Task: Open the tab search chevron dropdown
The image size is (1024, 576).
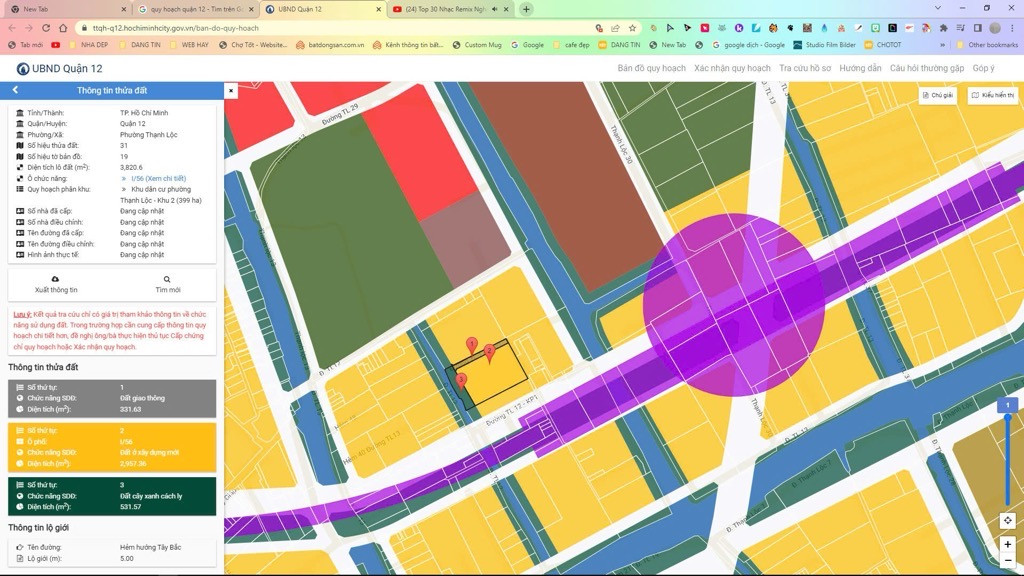Action: (x=938, y=8)
